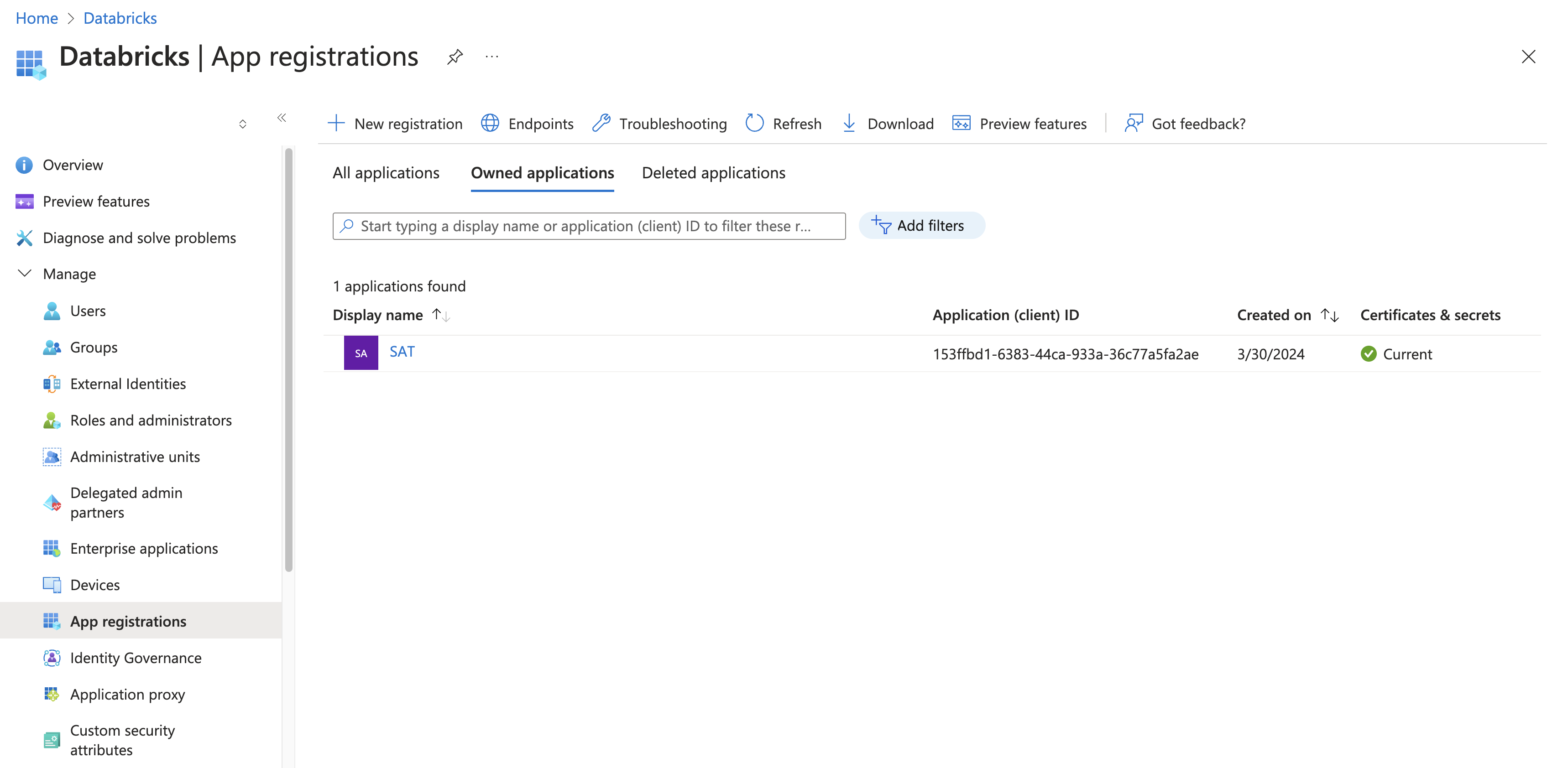
Task: Click created date 3/30/2024
Action: pyautogui.click(x=1270, y=354)
